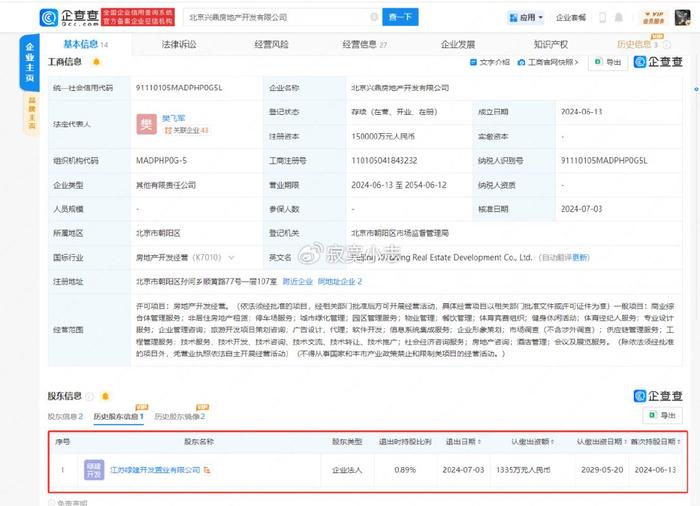
Task: Click the 2029-05-20 contribution date cell
Action: 602,470
